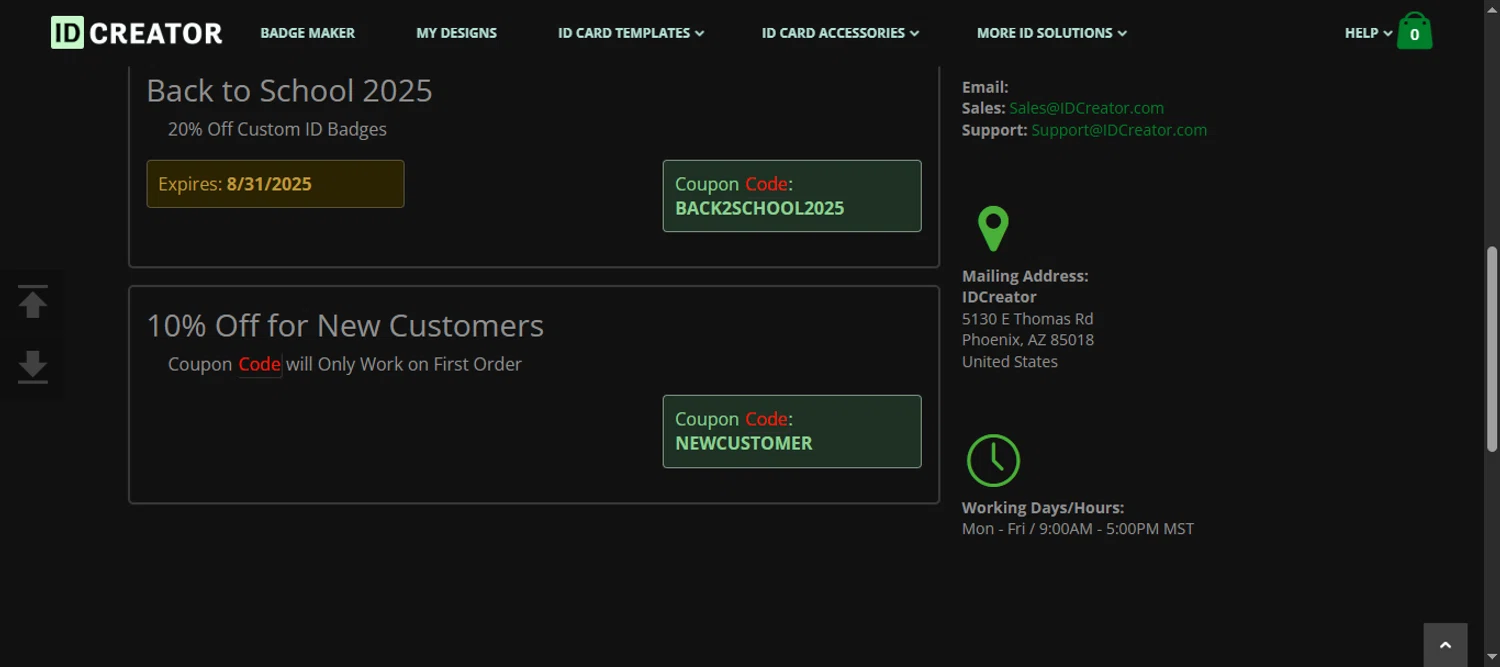Click the Will Only Work on First Order text

pos(403,364)
